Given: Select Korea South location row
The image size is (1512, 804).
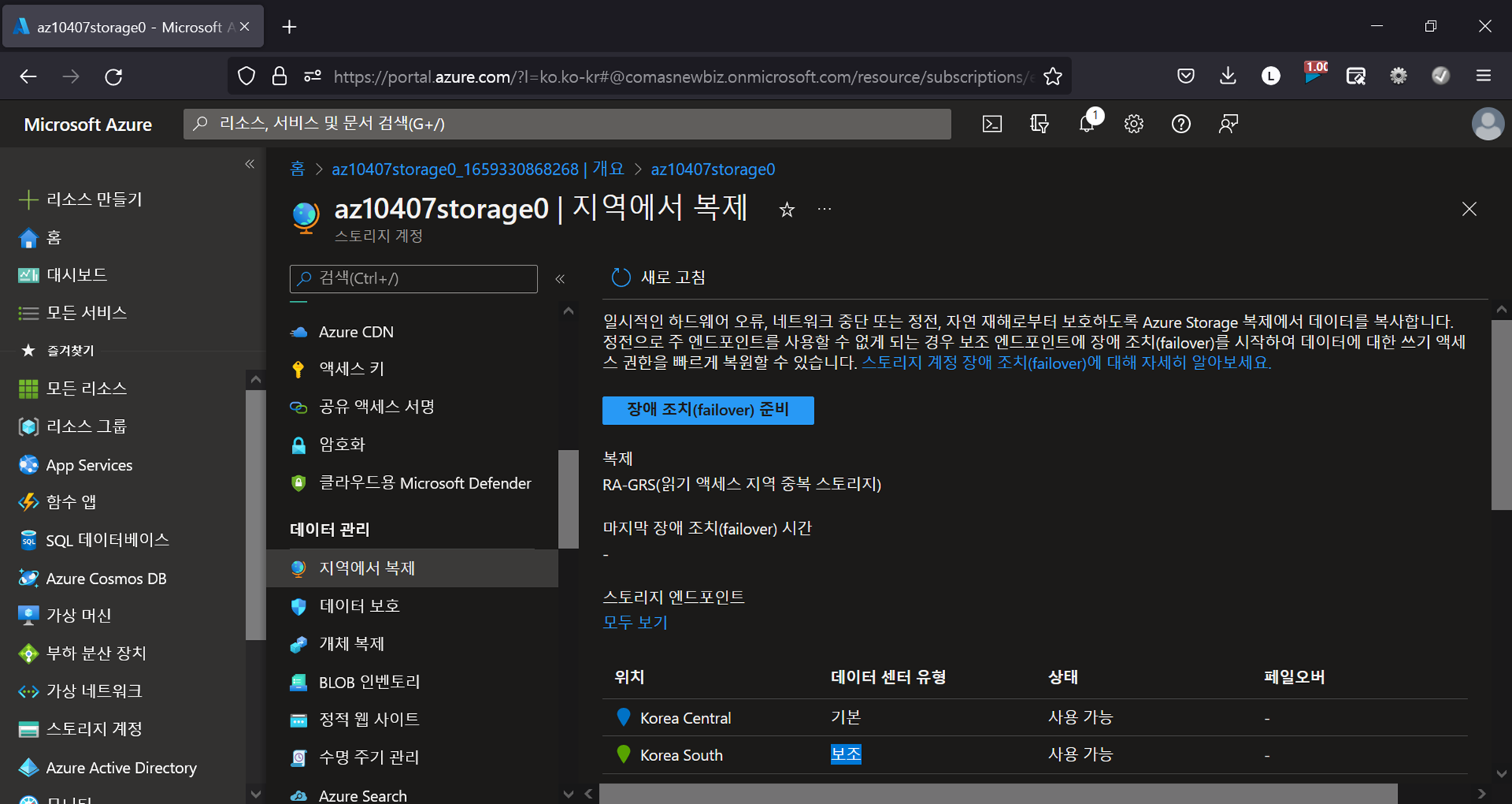Looking at the screenshot, I should pos(1035,754).
